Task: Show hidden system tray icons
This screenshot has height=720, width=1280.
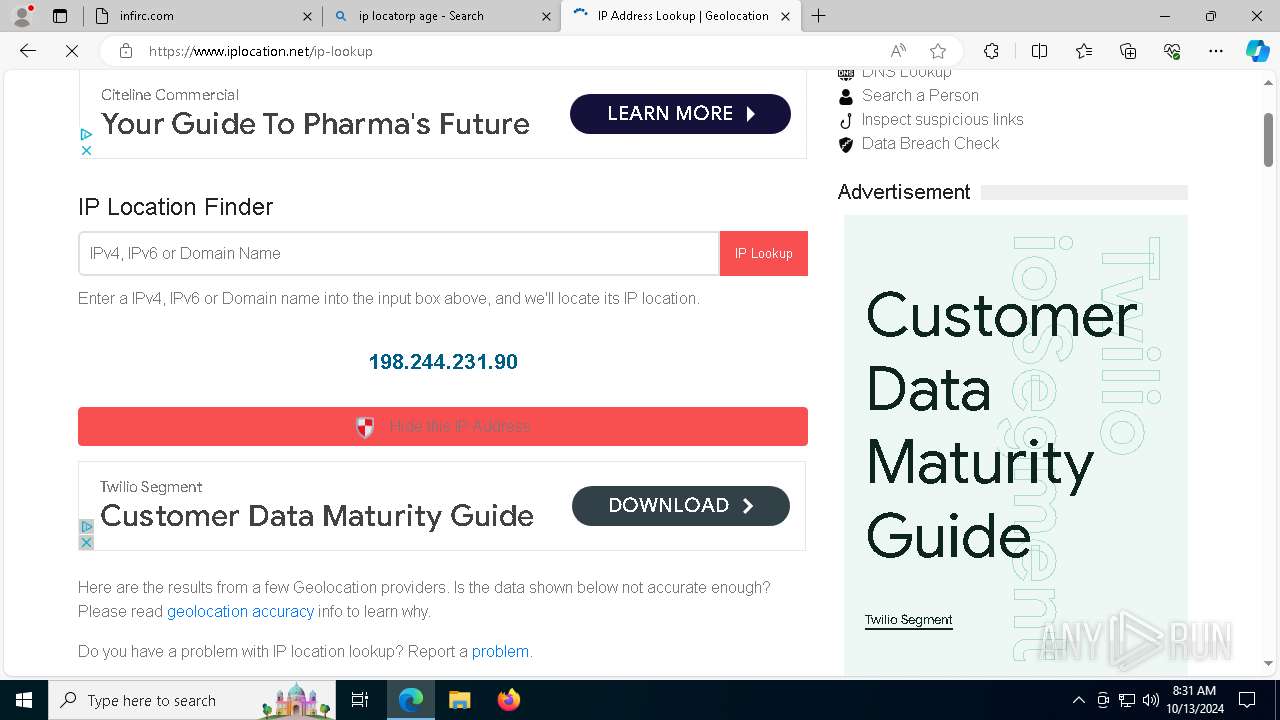Action: pos(1078,700)
